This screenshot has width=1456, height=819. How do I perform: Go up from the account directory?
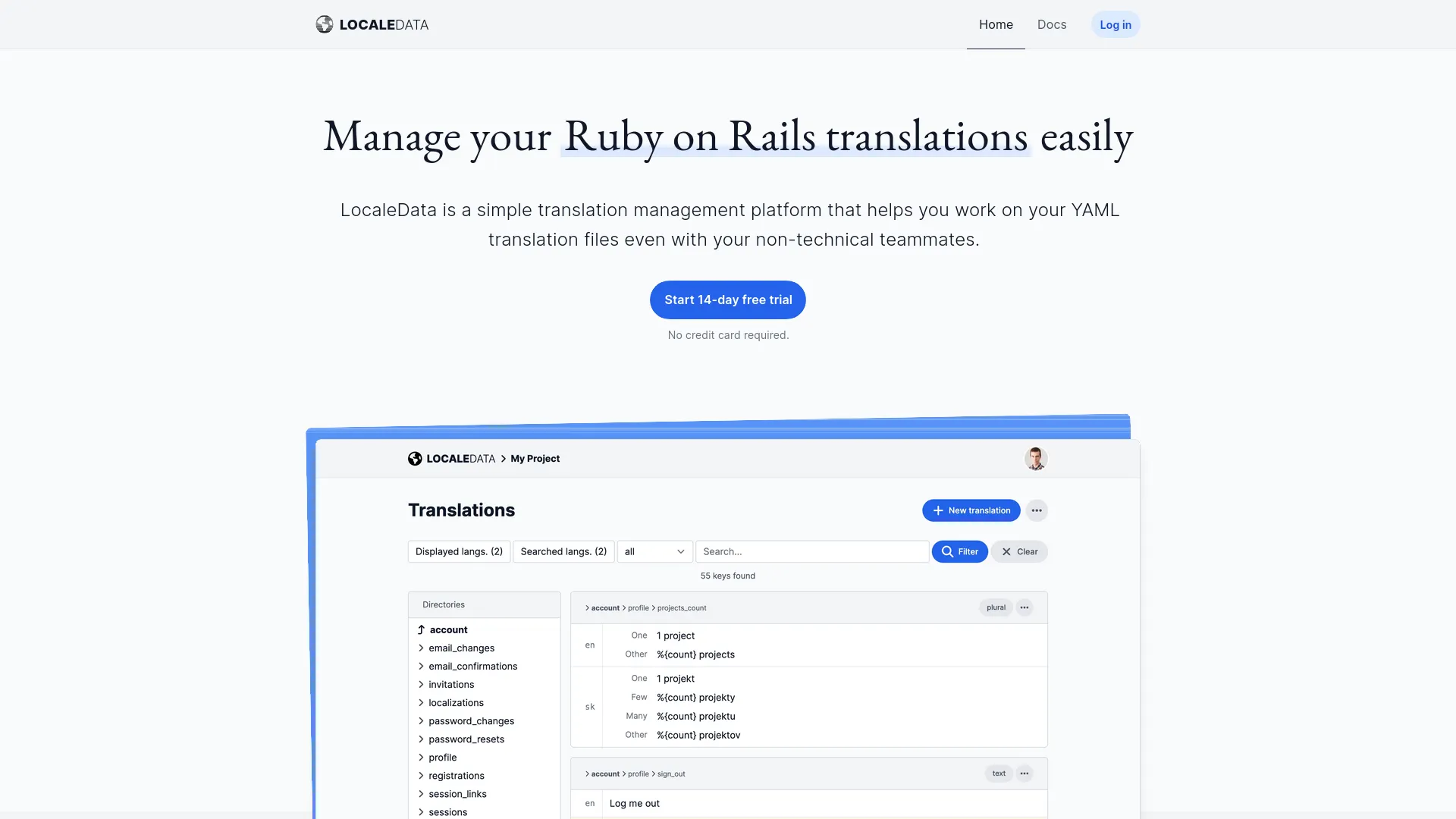[x=448, y=629]
